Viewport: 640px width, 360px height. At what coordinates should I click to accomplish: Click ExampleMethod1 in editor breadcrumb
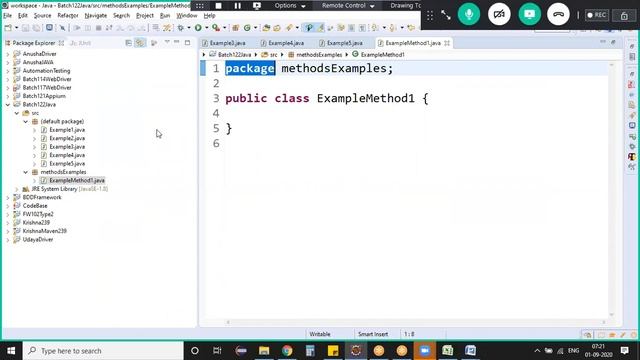coord(382,55)
